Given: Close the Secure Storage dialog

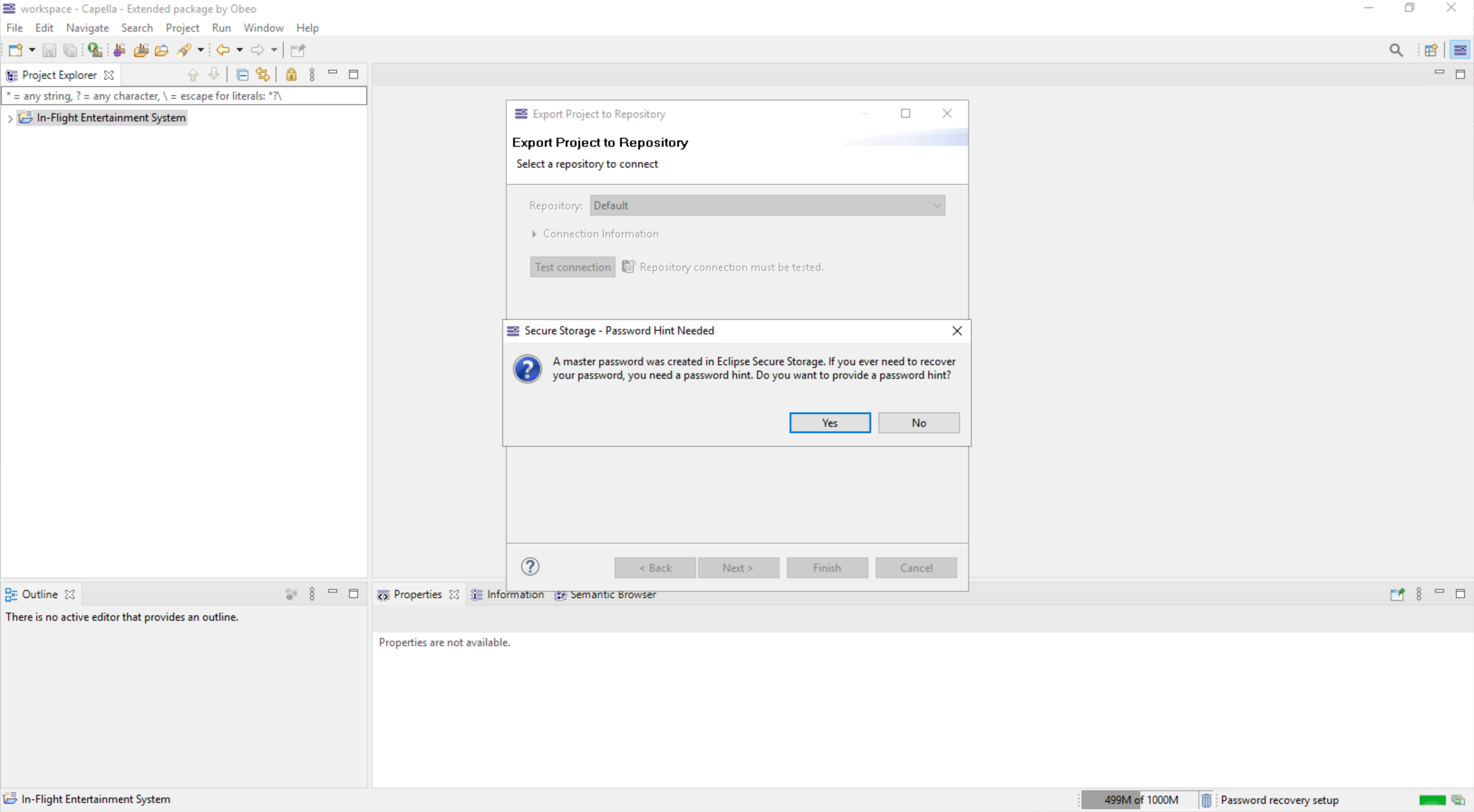Looking at the screenshot, I should 957,331.
